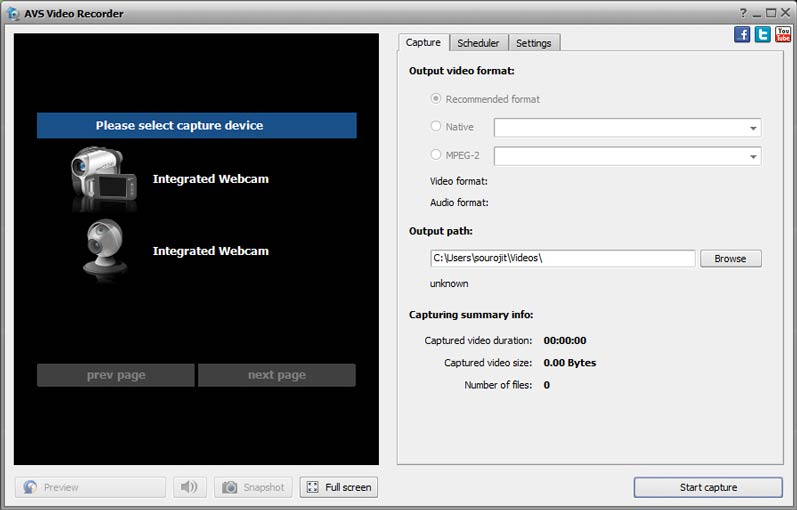This screenshot has width=797, height=510.
Task: Click the speaker volume icon button
Action: tap(189, 487)
